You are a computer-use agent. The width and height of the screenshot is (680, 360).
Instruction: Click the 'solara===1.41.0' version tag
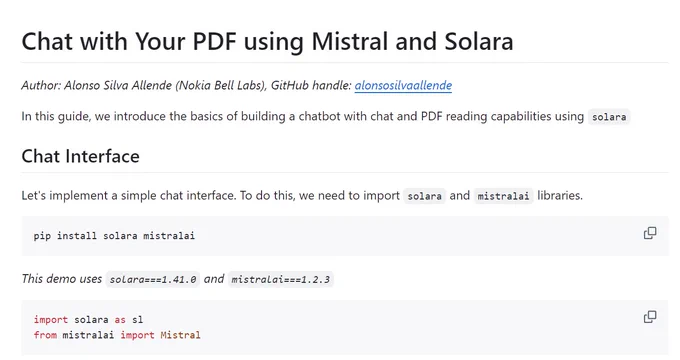click(153, 279)
